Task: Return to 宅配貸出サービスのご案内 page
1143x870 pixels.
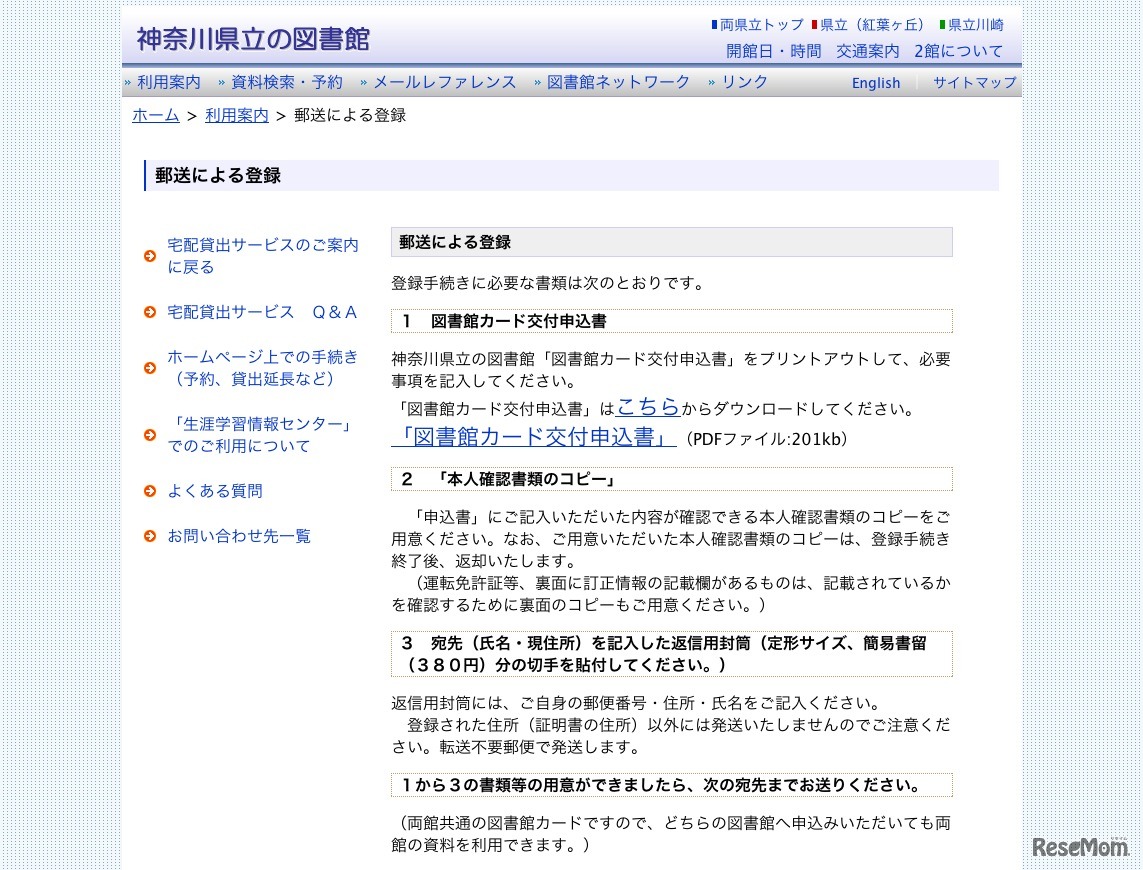Action: click(263, 256)
